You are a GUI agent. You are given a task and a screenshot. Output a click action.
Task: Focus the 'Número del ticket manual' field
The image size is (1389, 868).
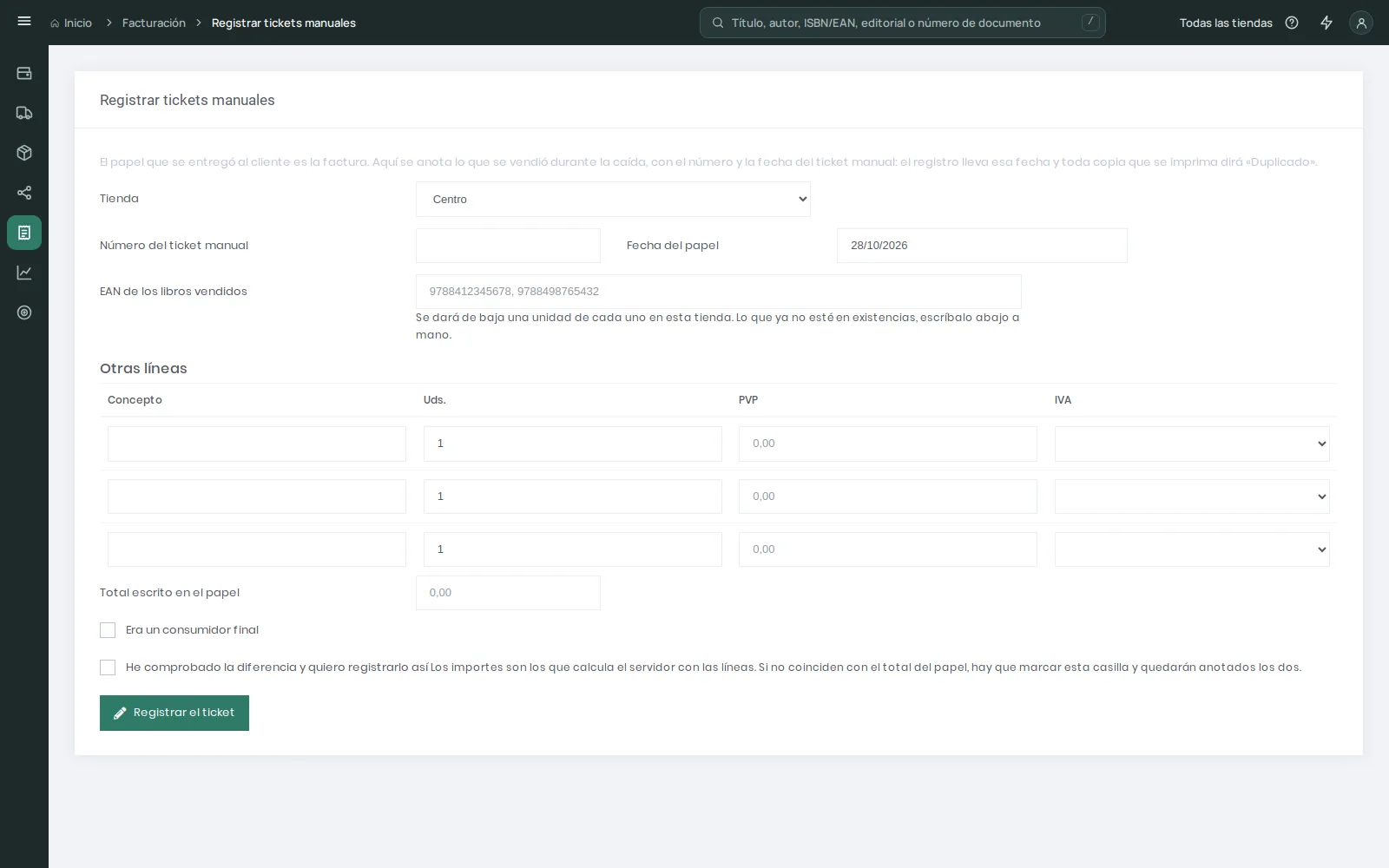pyautogui.click(x=508, y=246)
